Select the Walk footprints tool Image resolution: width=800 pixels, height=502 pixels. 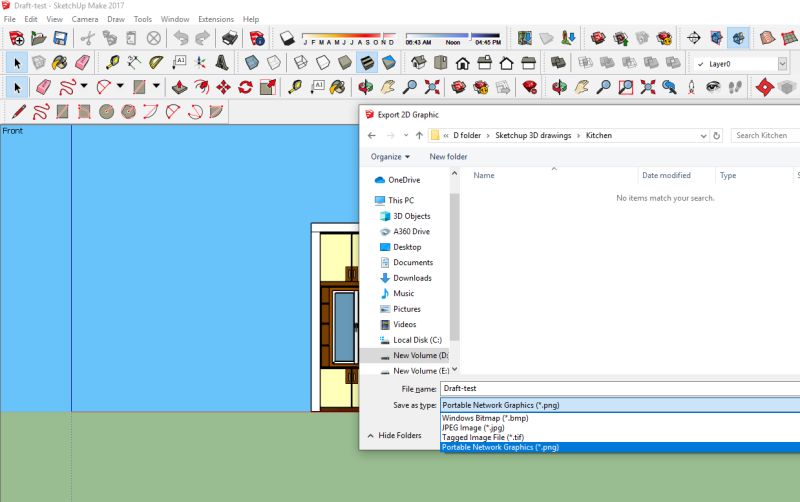coord(735,87)
